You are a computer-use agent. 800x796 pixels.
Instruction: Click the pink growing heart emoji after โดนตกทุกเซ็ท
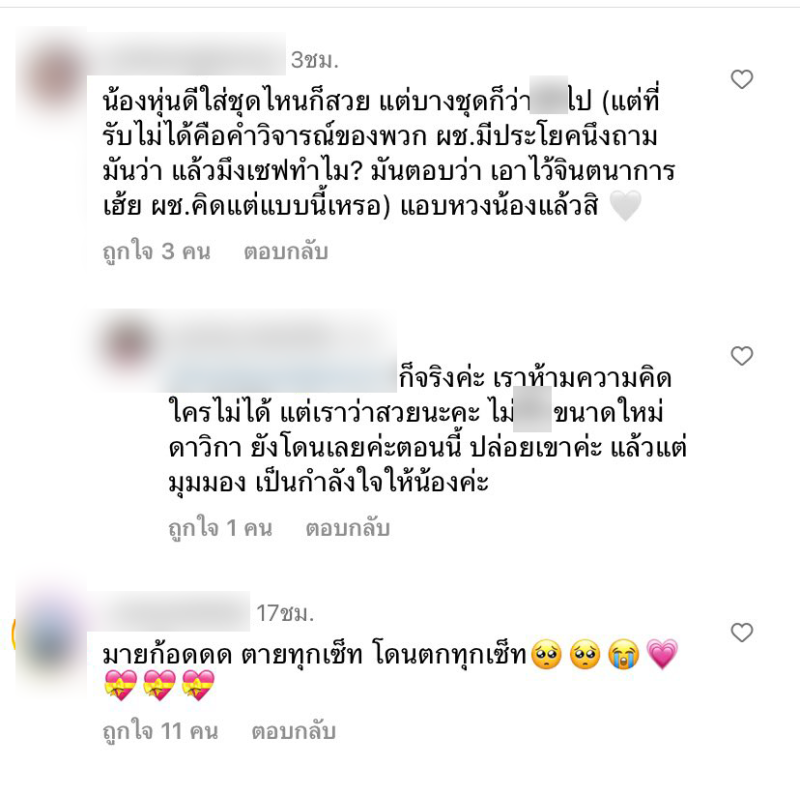click(662, 655)
